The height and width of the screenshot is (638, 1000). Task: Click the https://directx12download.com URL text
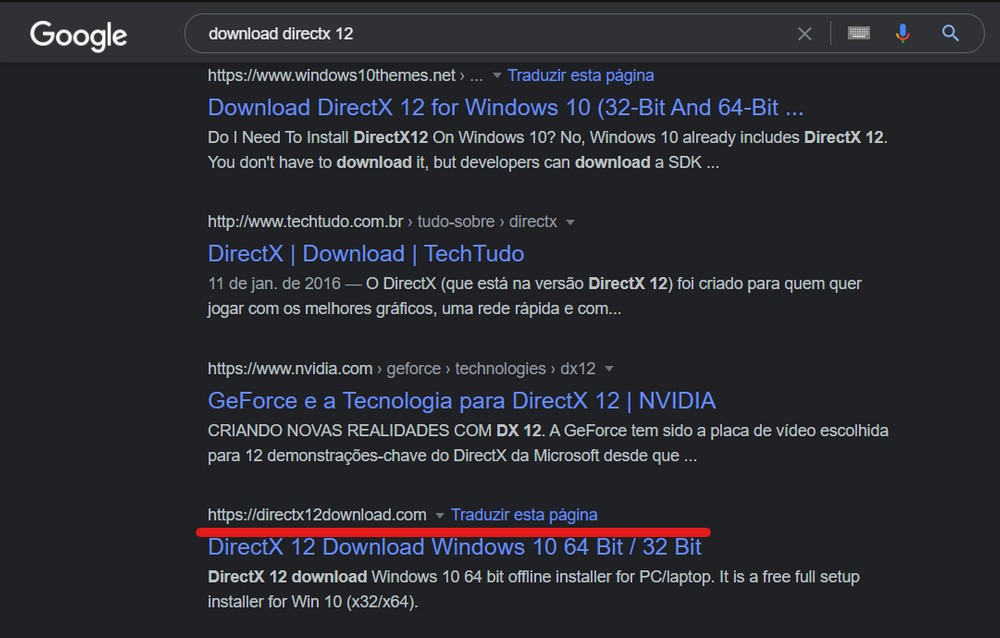317,515
